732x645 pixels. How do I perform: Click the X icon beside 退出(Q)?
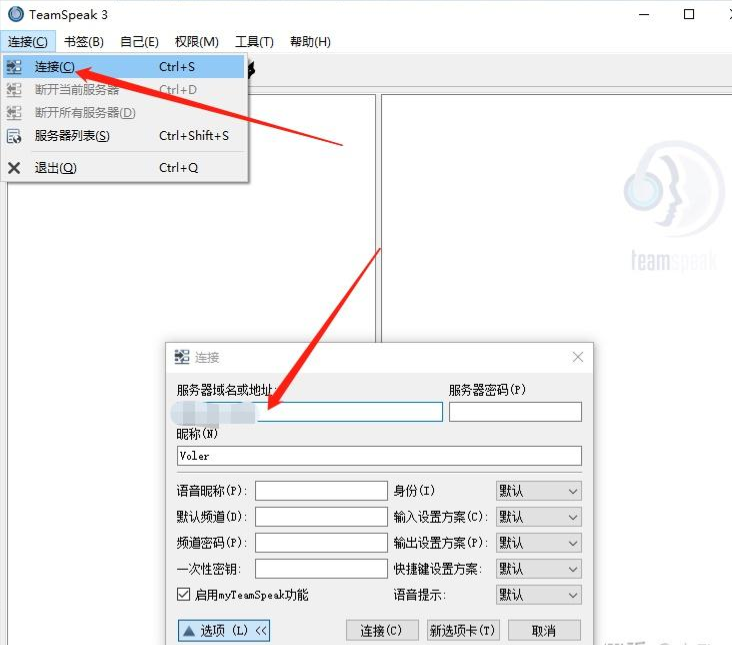coord(14,168)
